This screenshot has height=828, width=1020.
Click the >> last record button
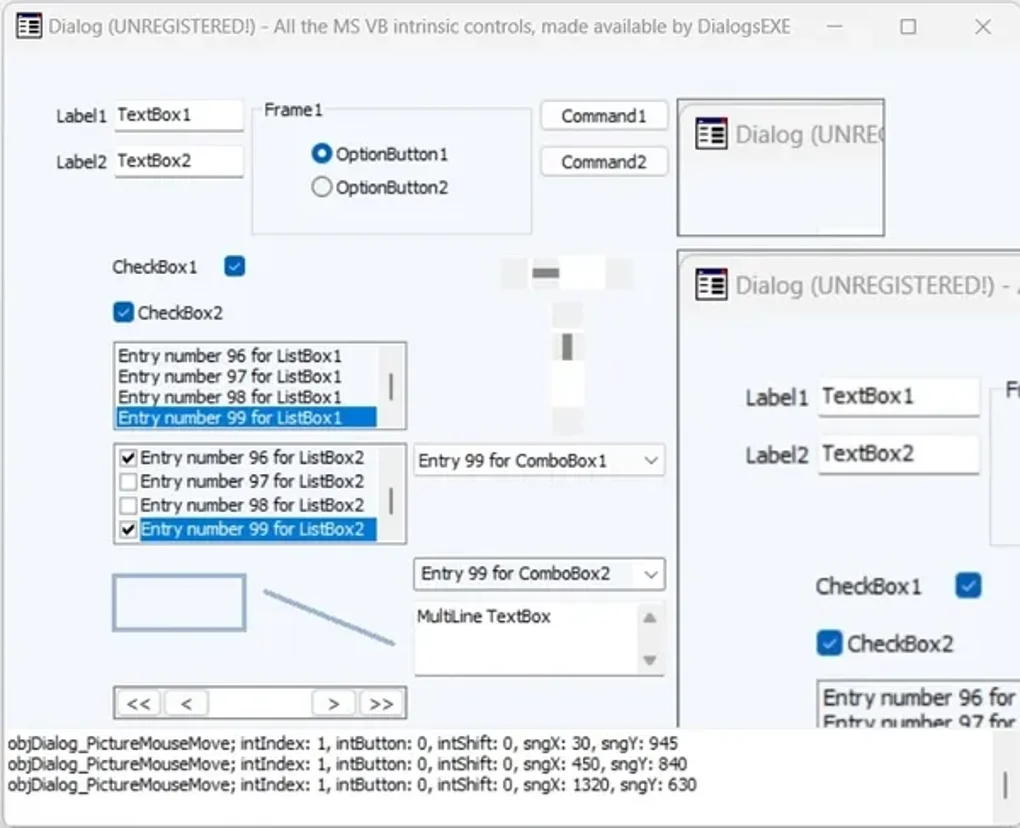pyautogui.click(x=381, y=703)
